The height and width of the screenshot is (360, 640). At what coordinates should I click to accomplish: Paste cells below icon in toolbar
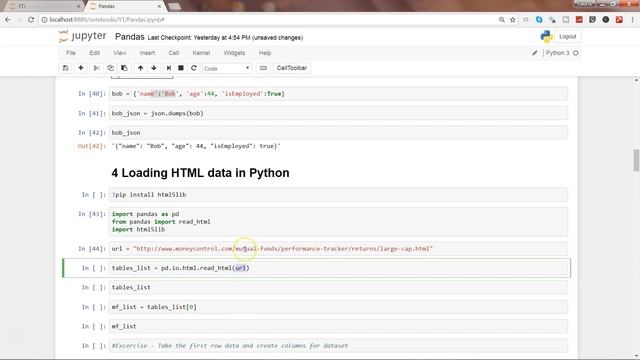[x=124, y=68]
